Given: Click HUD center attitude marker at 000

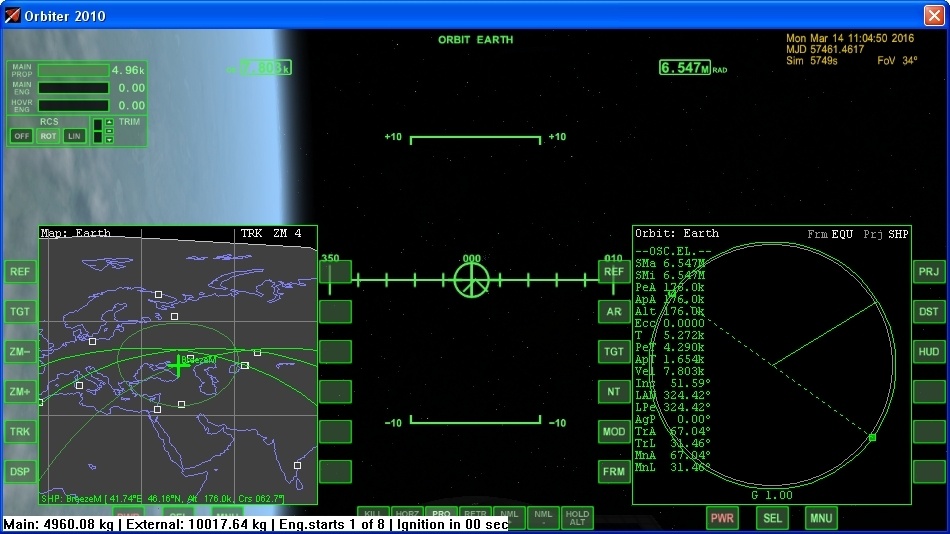Looking at the screenshot, I should (x=472, y=280).
